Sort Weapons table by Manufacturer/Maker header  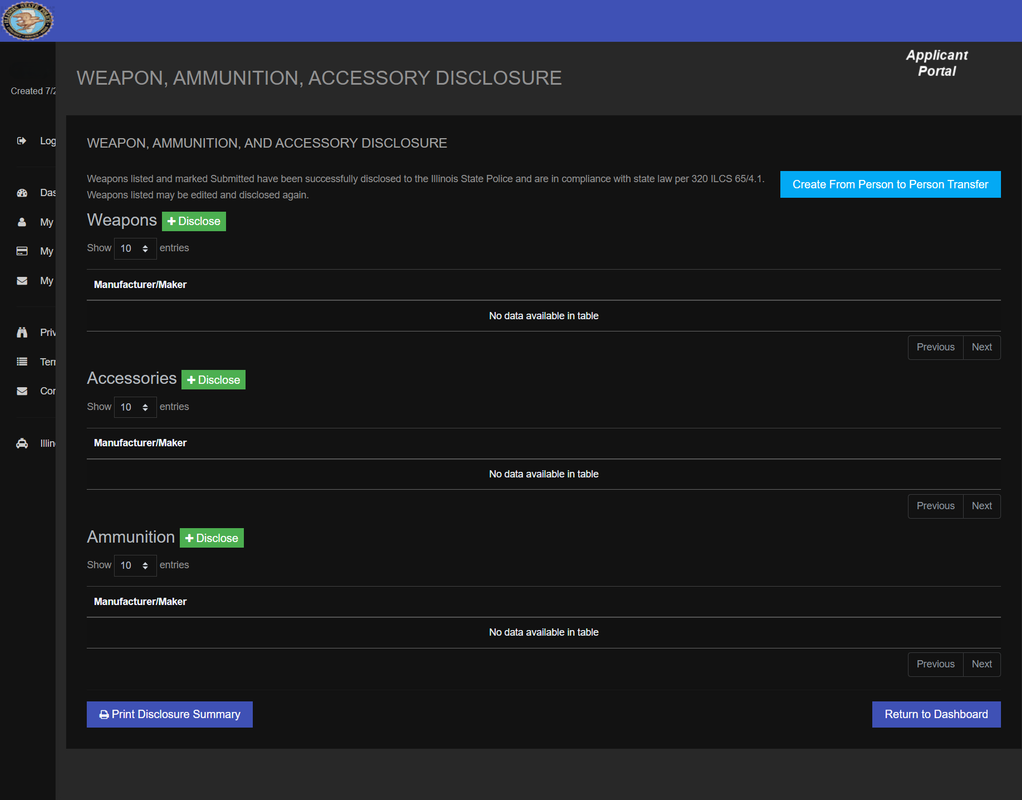tap(140, 285)
